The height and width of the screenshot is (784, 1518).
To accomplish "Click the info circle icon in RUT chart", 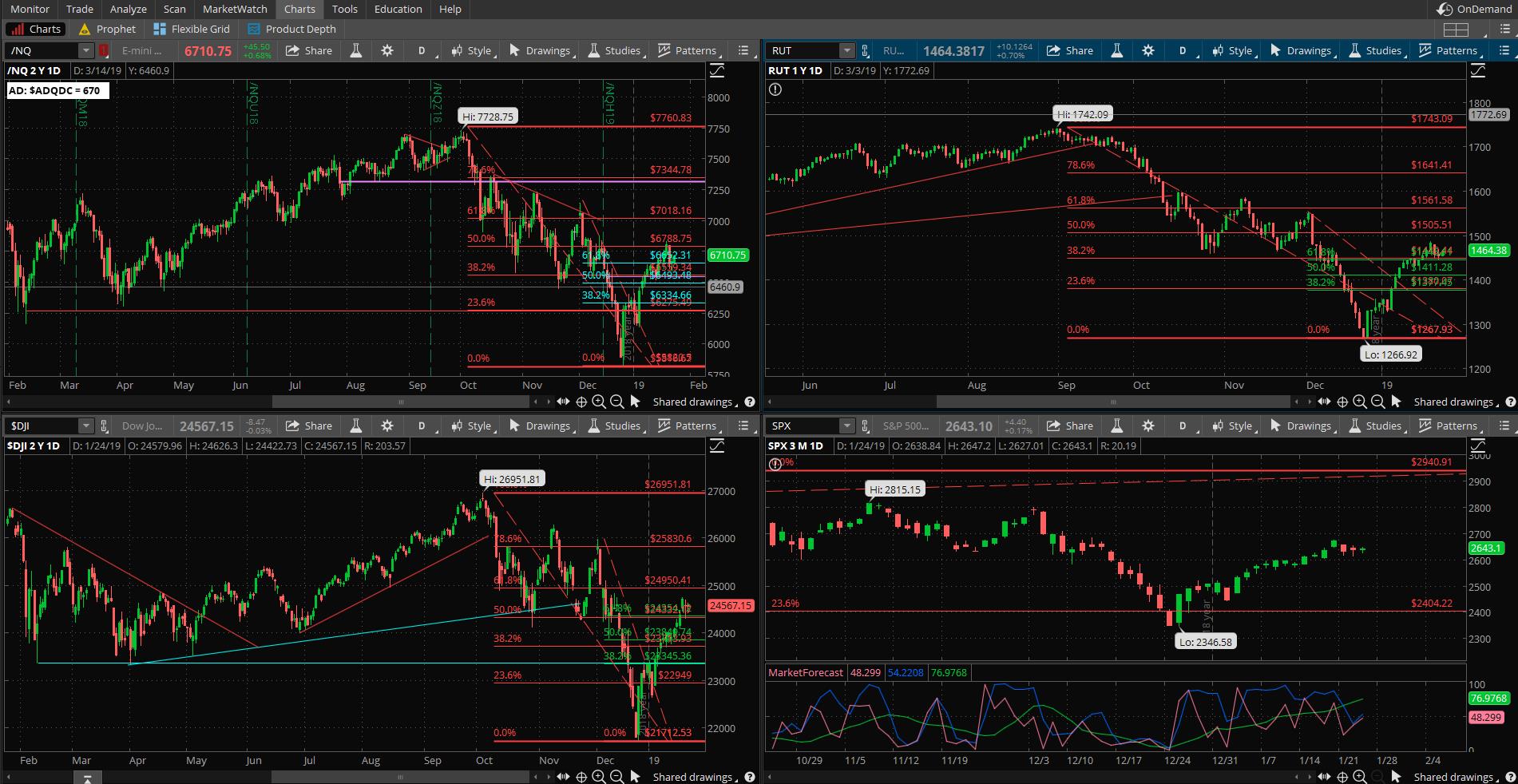I will coord(775,89).
